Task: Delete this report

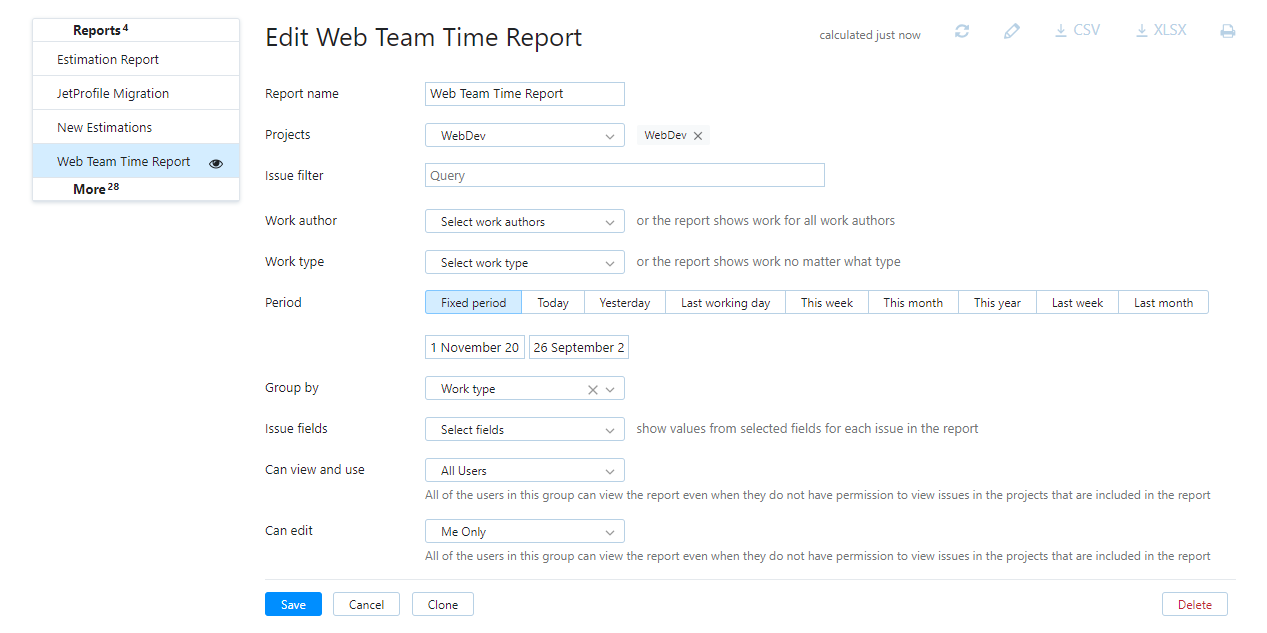Action: click(1194, 603)
